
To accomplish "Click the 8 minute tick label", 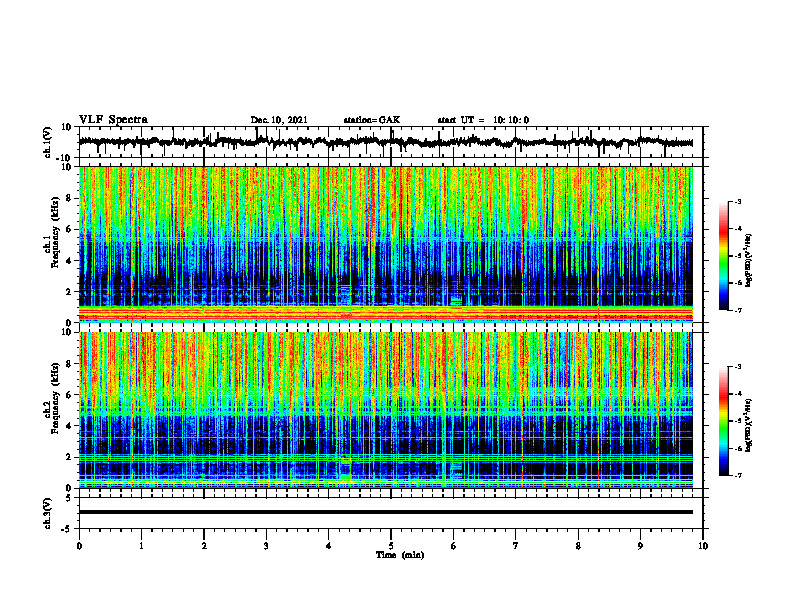I will click(x=578, y=546).
